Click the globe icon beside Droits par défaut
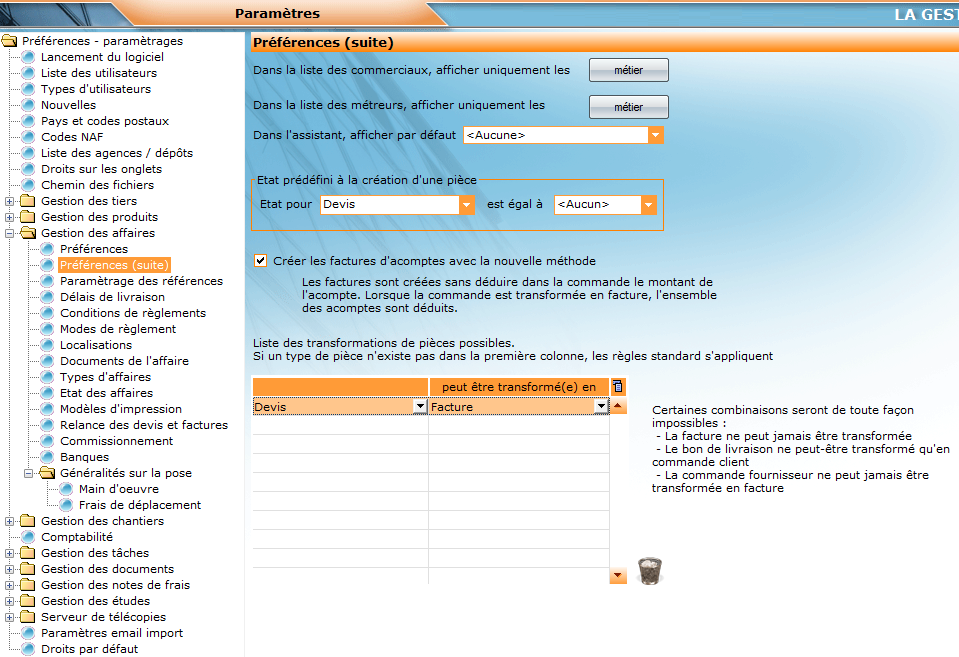Screen dimensions: 959x657 [x=28, y=648]
